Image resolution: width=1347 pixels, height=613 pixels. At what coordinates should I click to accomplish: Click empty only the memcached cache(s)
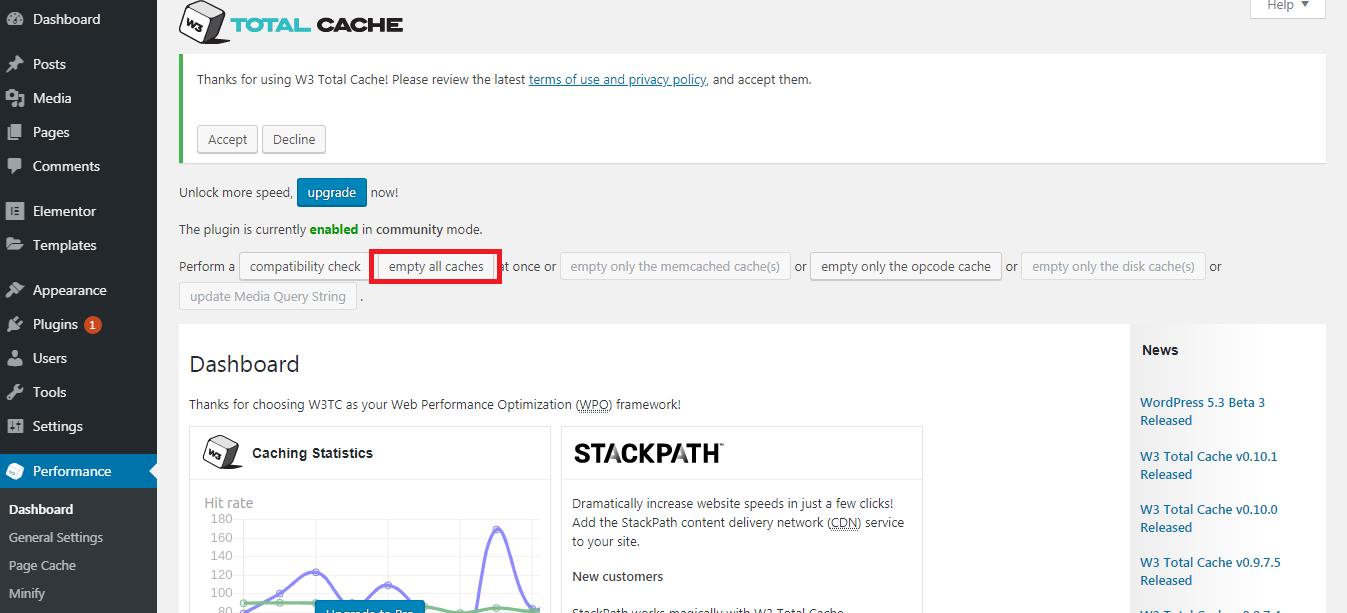pos(675,267)
